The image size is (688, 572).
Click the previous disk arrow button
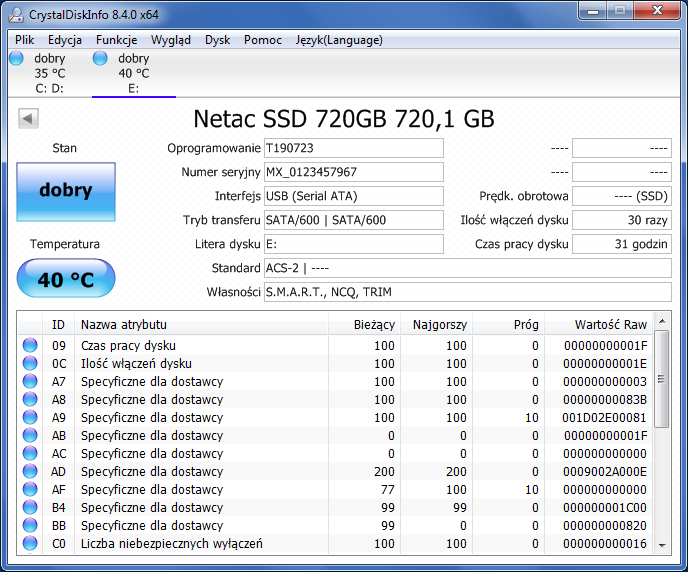pos(28,119)
